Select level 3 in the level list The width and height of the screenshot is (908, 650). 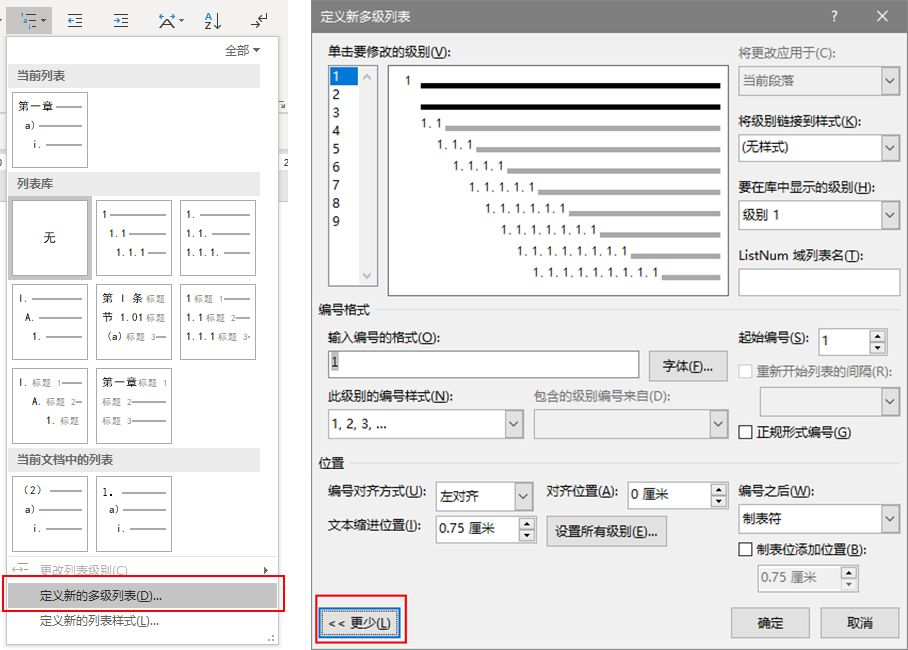tap(344, 112)
